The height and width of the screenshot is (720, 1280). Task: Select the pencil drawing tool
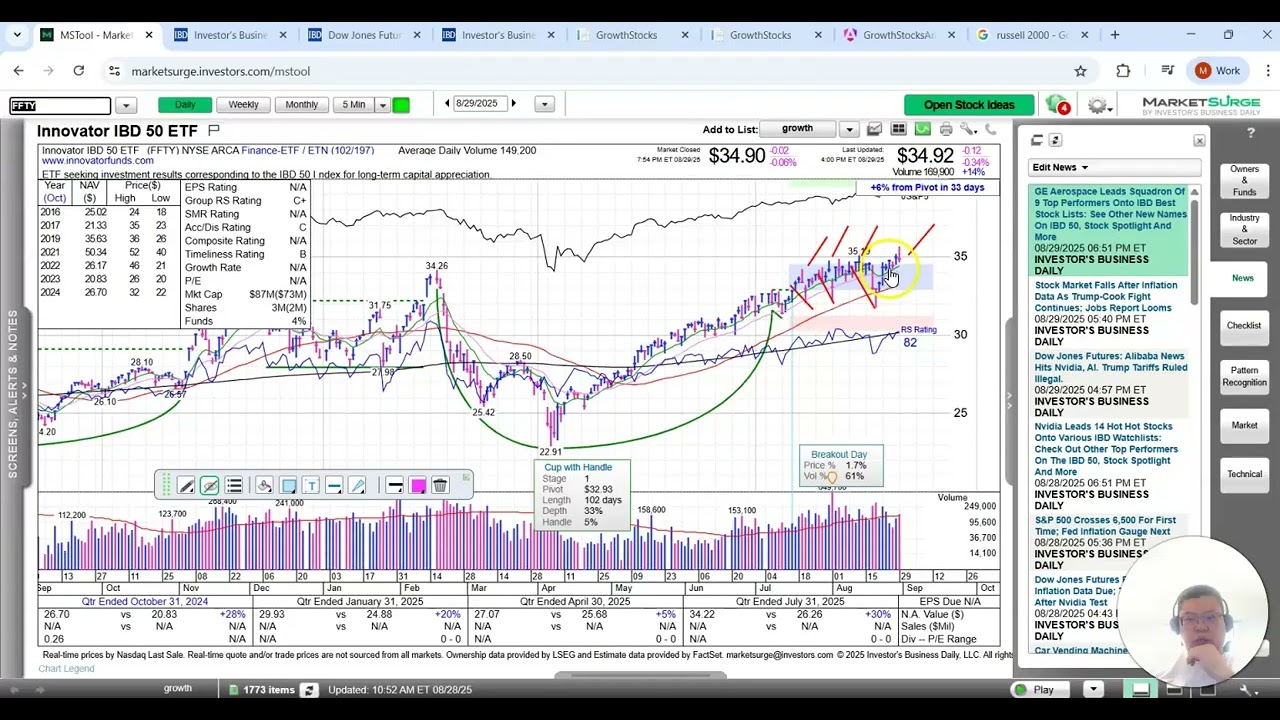point(186,486)
